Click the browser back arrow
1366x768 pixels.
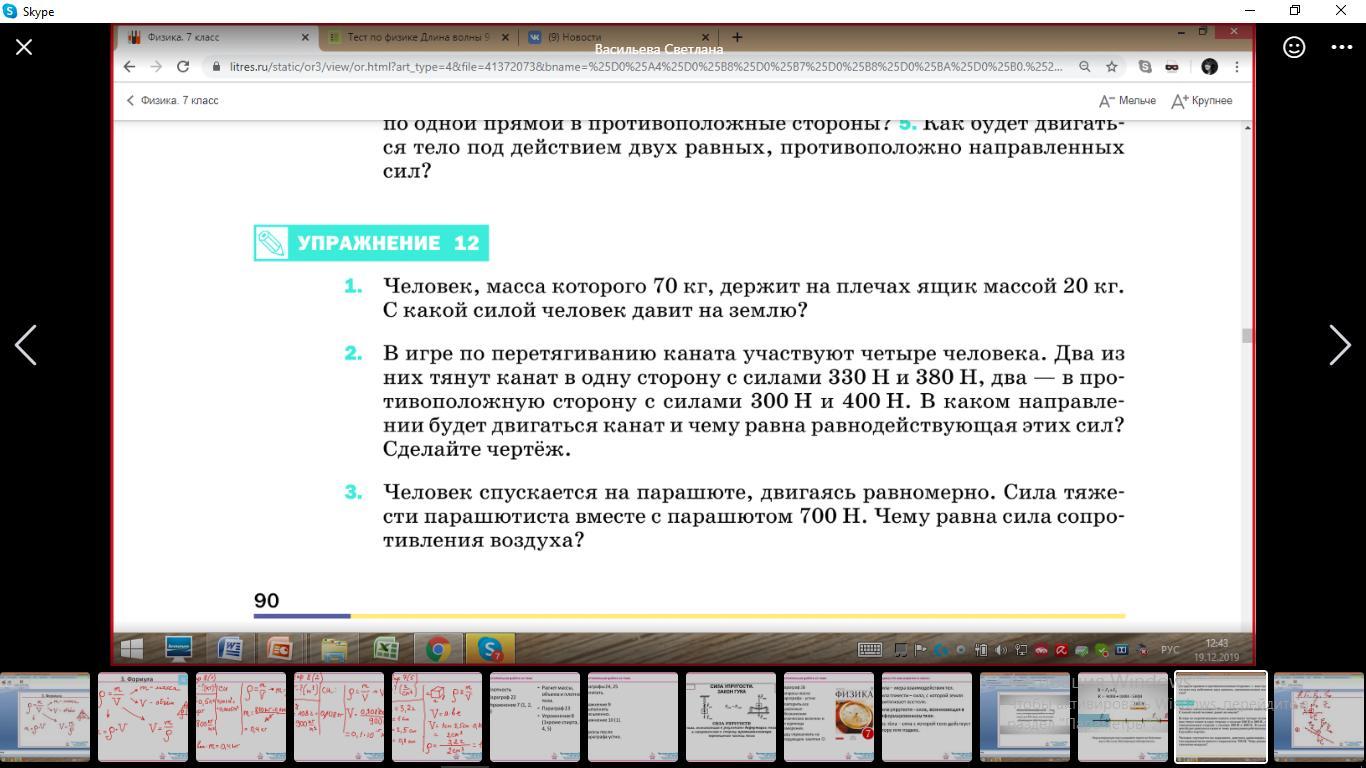pyautogui.click(x=129, y=66)
